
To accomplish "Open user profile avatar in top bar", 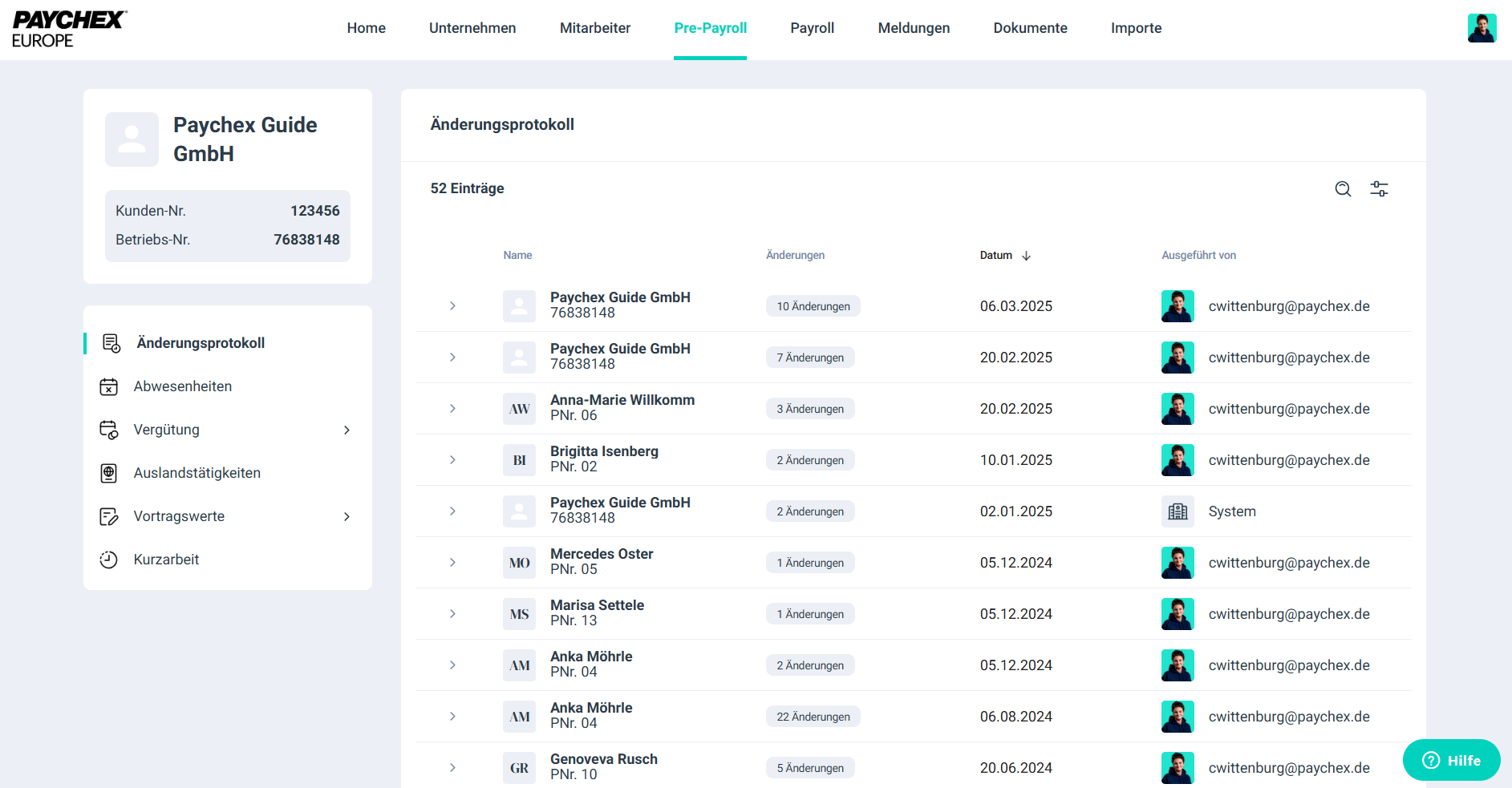I will [x=1481, y=28].
